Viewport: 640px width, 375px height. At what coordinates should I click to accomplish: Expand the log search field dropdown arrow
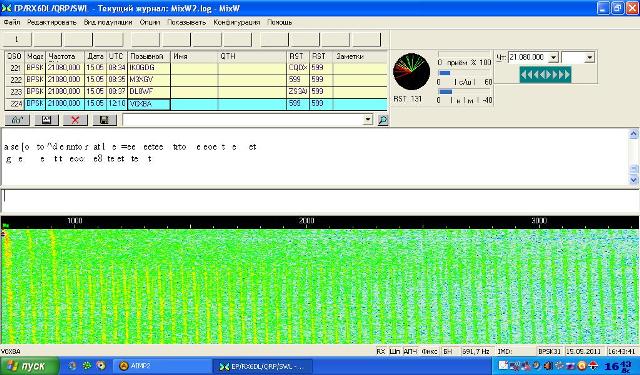(368, 120)
